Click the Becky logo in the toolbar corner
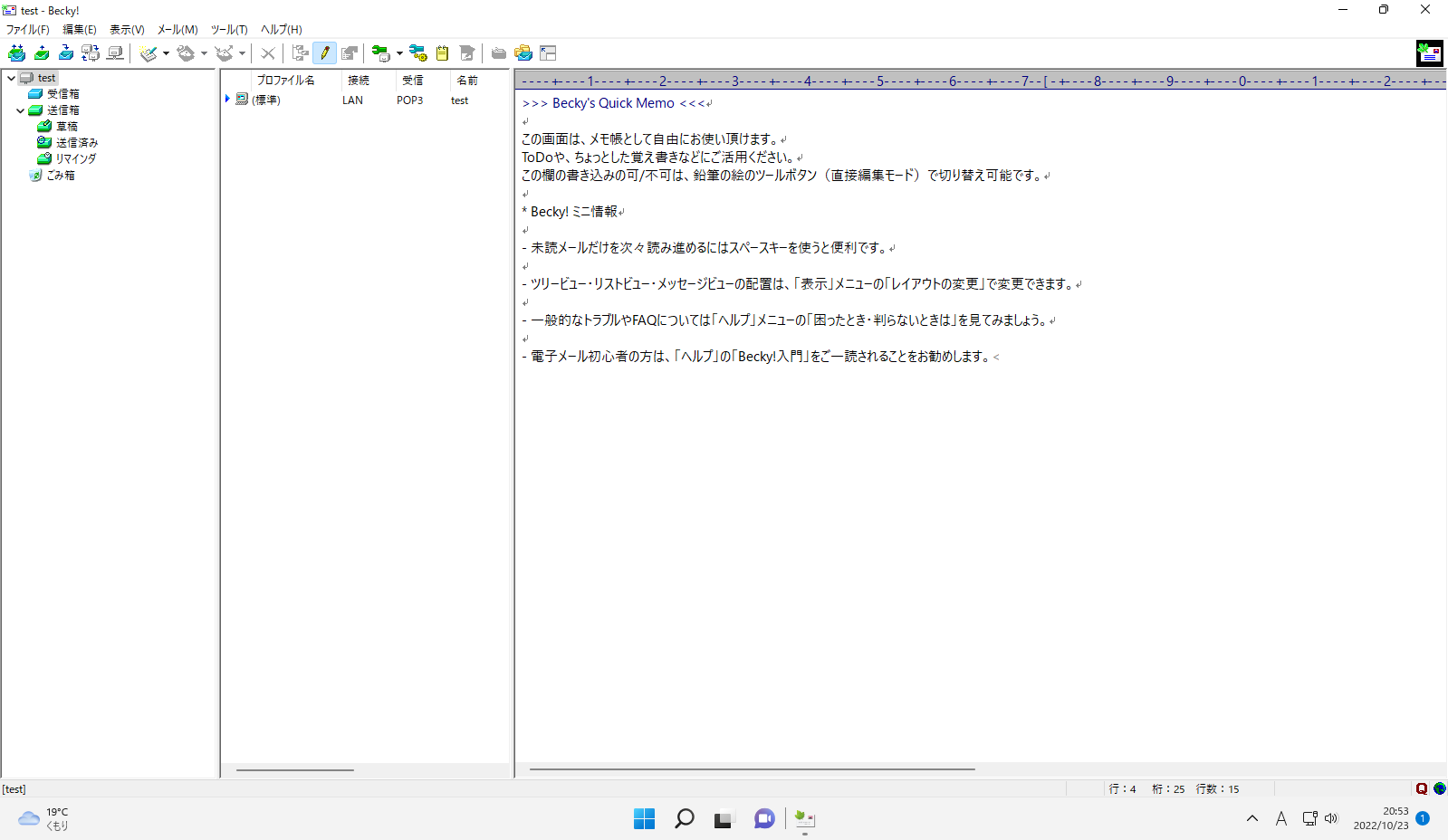The image size is (1448, 840). 1430,53
